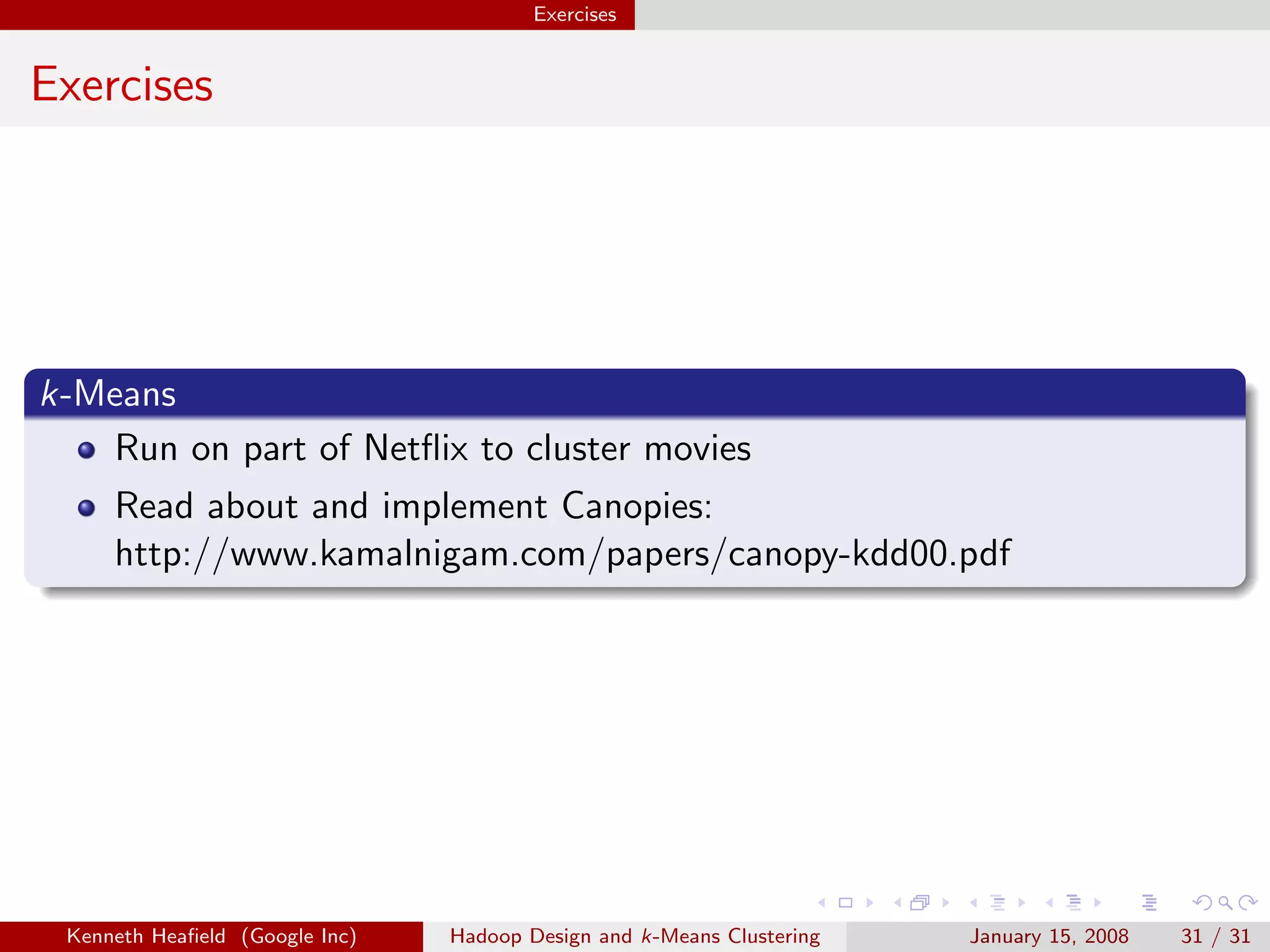
Task: Go to previous frame arrow
Action: coord(897,903)
